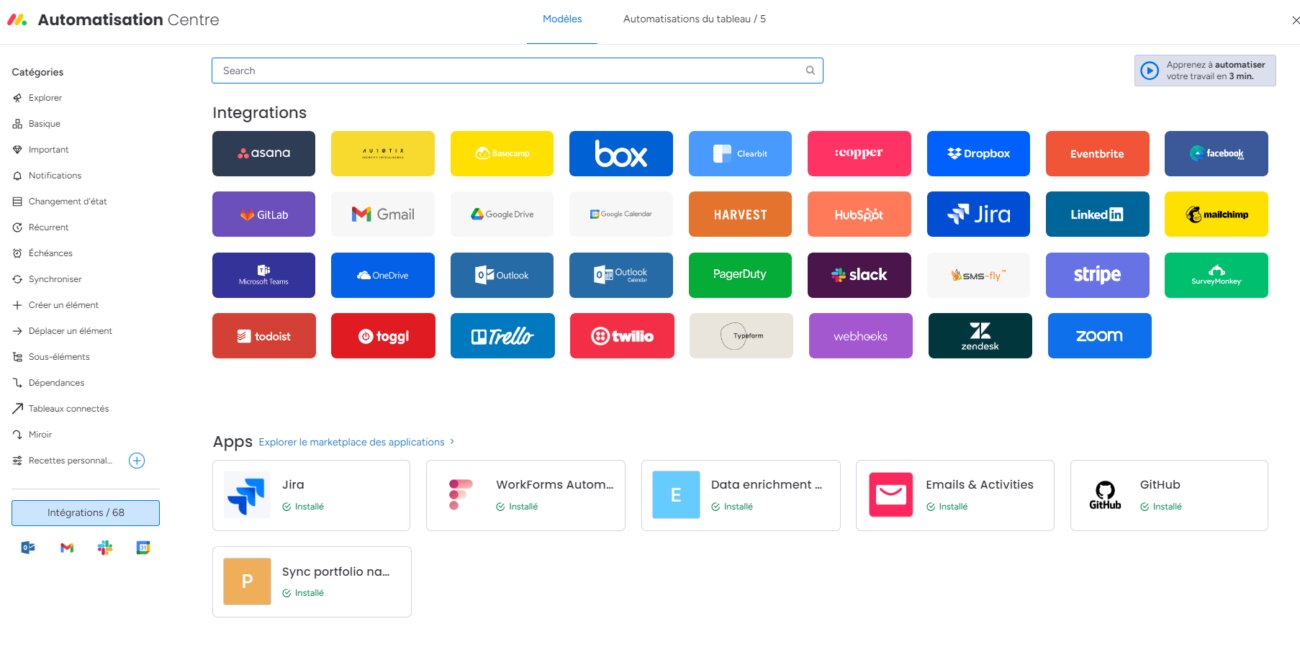Open the Slack integration tile
Image resolution: width=1300 pixels, height=652 pixels.
(859, 275)
